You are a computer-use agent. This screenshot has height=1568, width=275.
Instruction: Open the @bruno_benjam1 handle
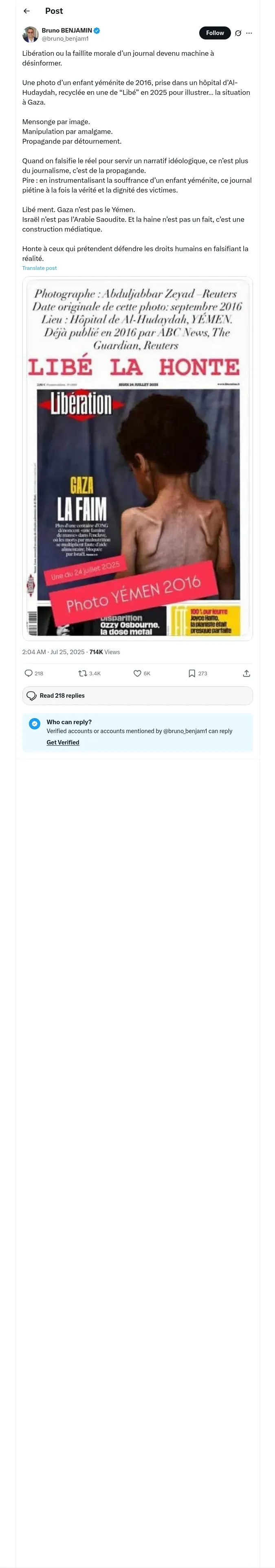coord(65,38)
